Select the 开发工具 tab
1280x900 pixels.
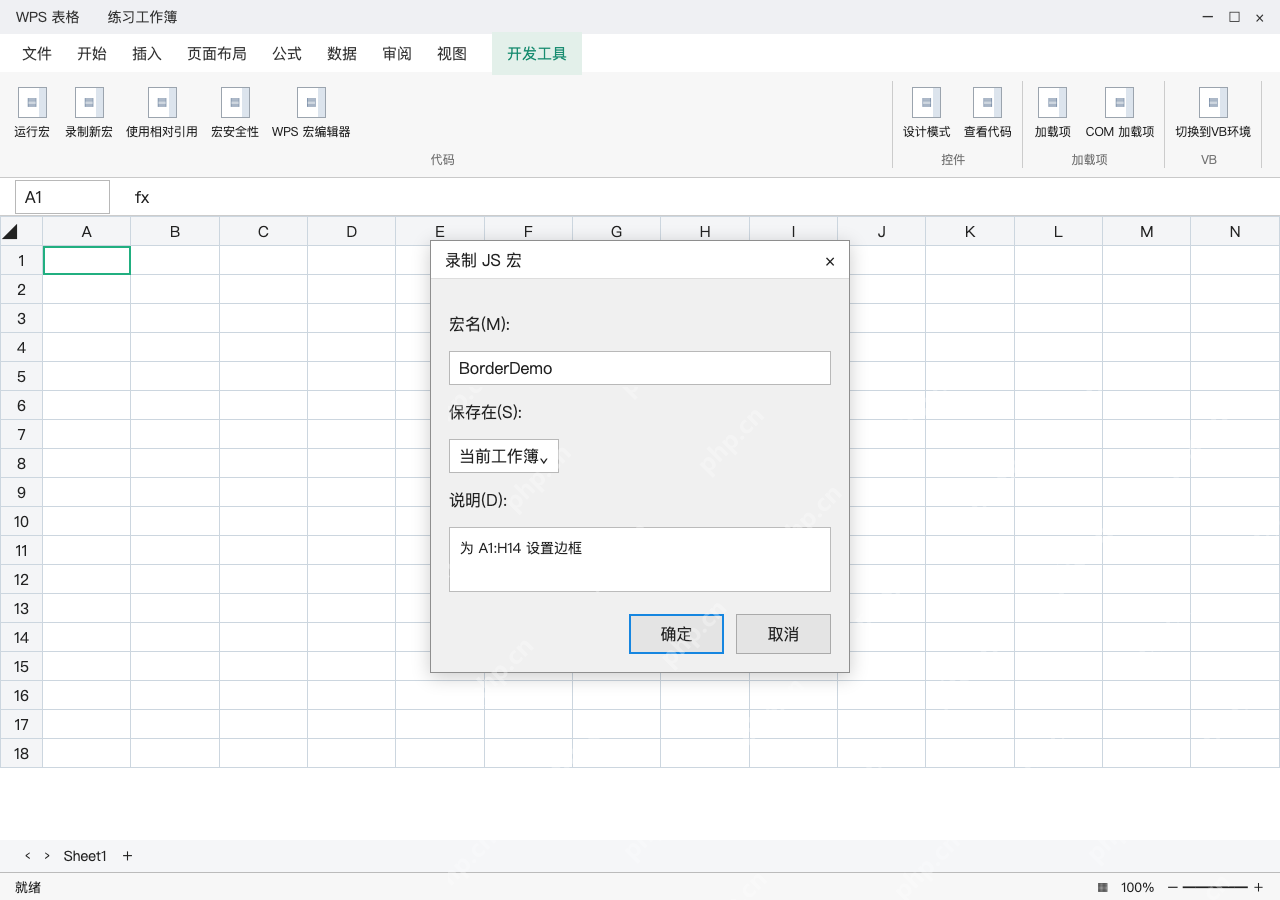pyautogui.click(x=537, y=54)
